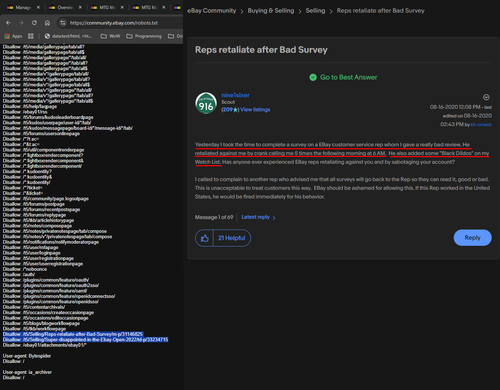Click Disallow line for /ebay01/attachments/ebay01/*
Screen dimensions: 500x390
tap(44, 345)
